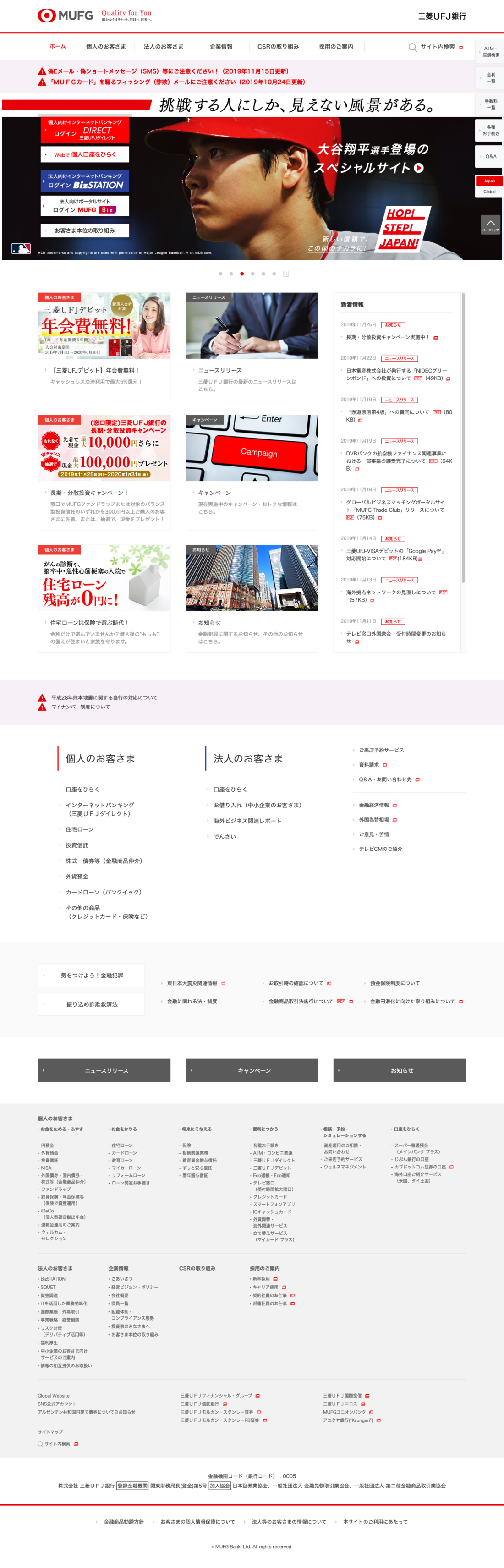Click the ページトップ up-arrow button
504x1568 pixels.
(490, 225)
